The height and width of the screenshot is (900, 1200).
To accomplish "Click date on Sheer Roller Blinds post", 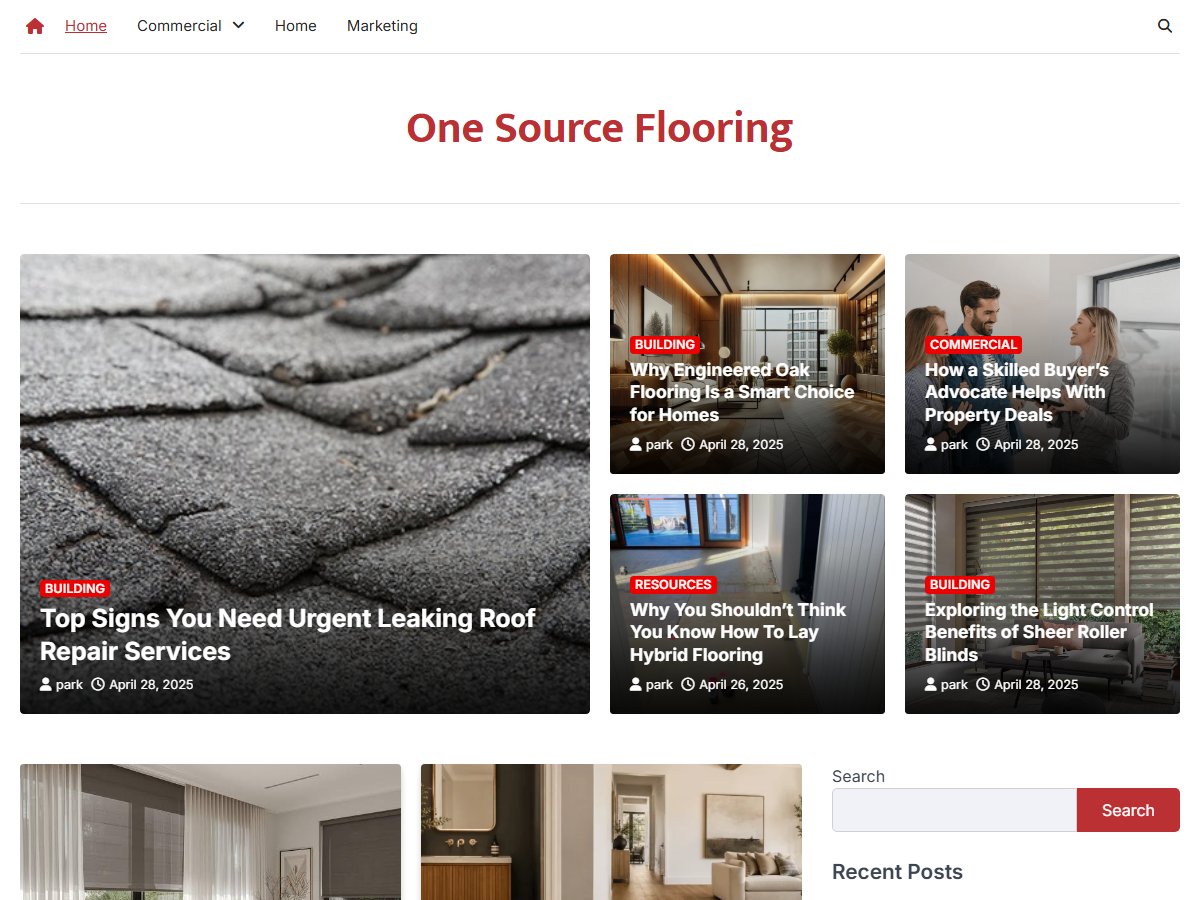I will pyautogui.click(x=1036, y=685).
